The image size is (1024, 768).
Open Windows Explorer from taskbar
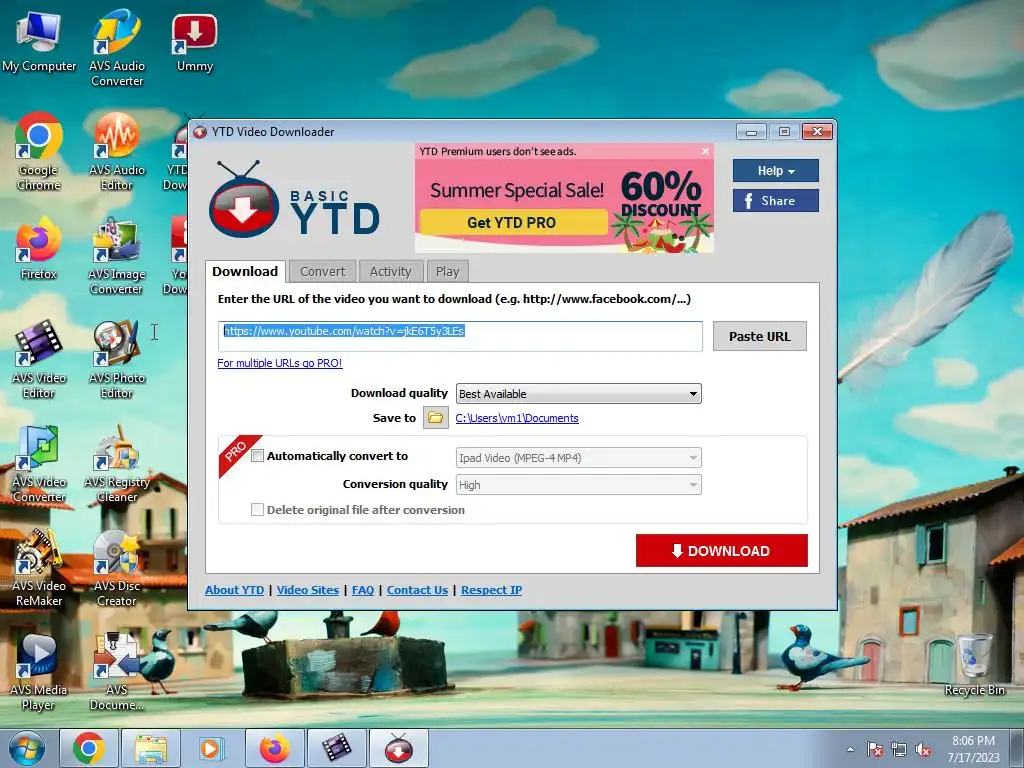[151, 748]
